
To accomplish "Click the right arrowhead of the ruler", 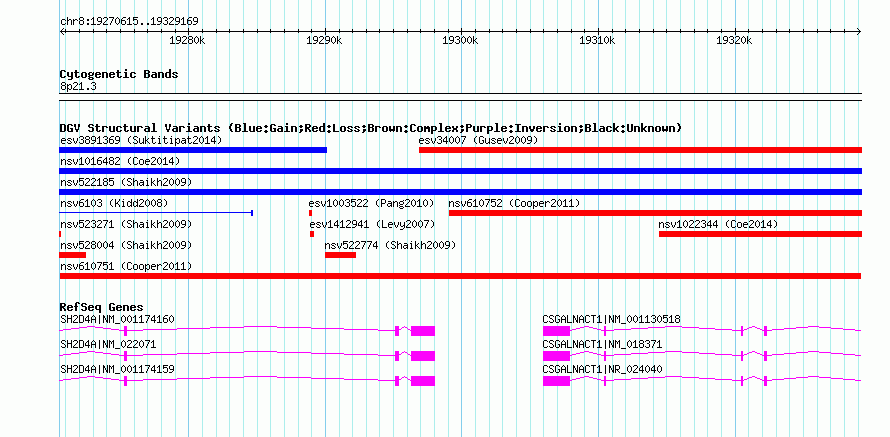I will (859, 32).
